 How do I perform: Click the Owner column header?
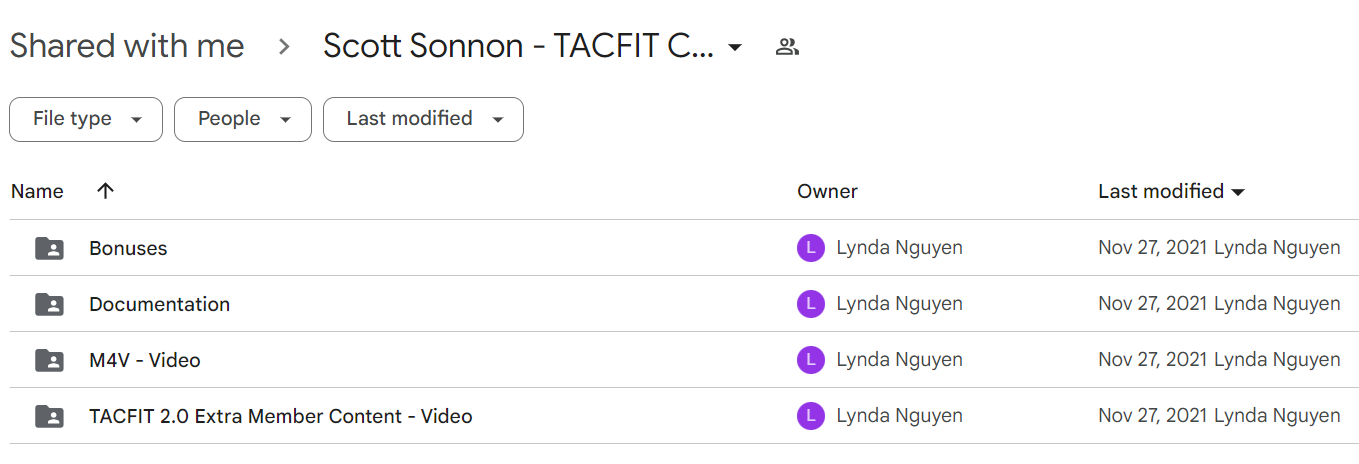tap(827, 191)
